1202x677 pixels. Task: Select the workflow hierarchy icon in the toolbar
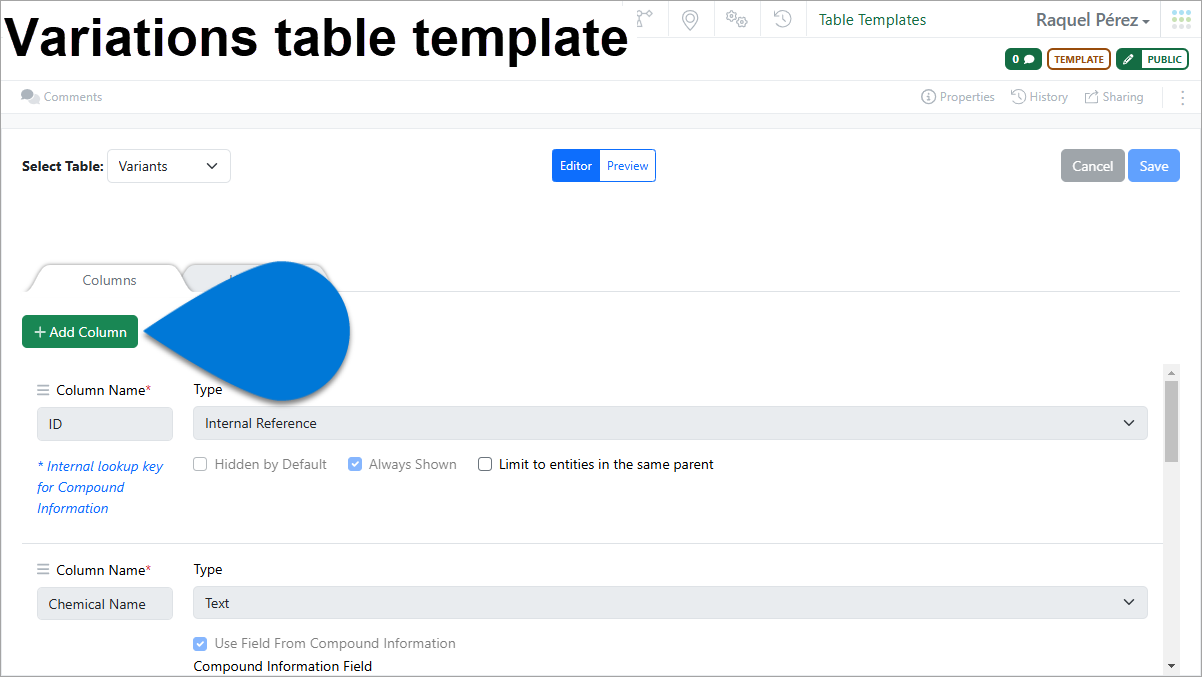645,19
